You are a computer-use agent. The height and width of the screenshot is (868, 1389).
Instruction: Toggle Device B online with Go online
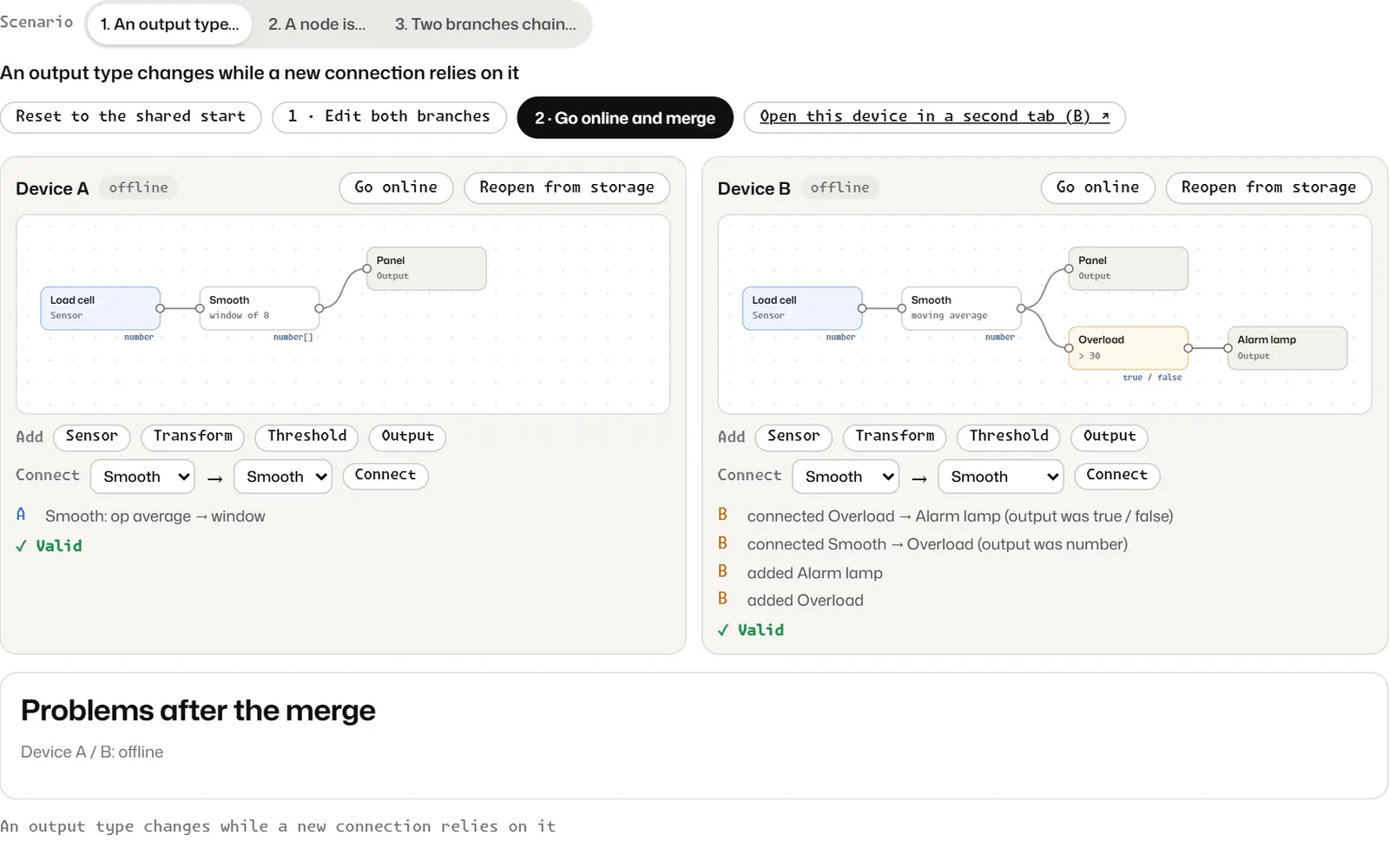(x=1097, y=187)
